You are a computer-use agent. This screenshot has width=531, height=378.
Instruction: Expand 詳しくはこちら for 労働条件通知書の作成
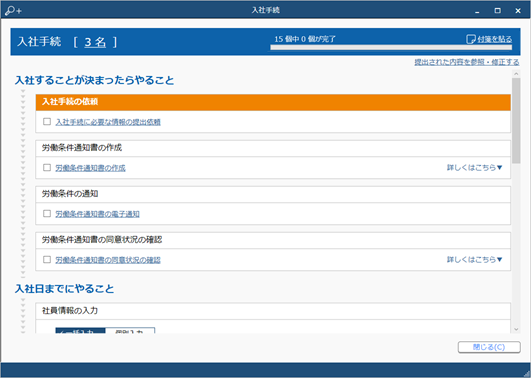click(474, 168)
